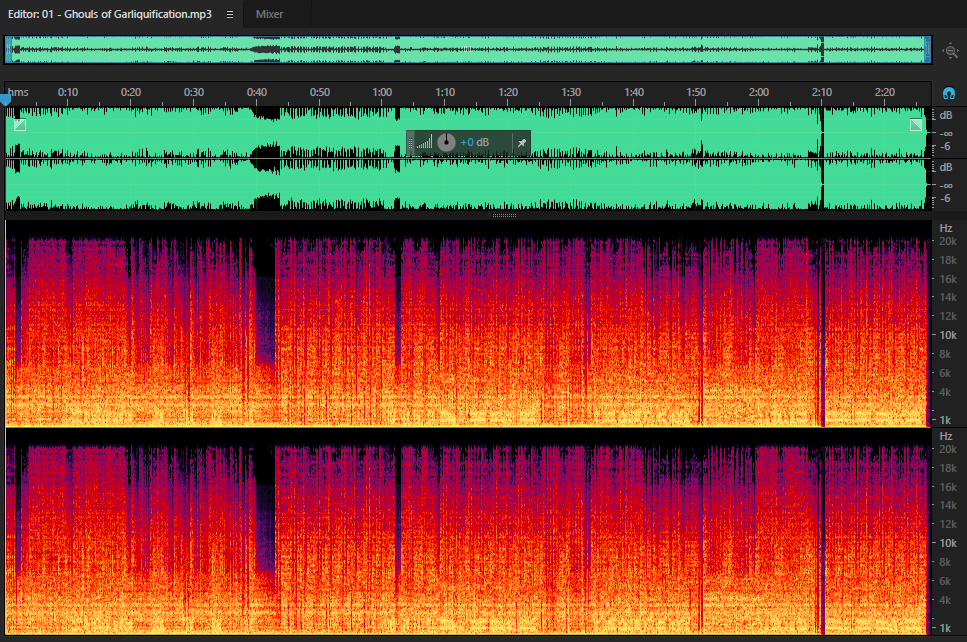Click the 1:00 mark on the time ruler
Viewport: 967px width, 642px height.
click(x=382, y=93)
